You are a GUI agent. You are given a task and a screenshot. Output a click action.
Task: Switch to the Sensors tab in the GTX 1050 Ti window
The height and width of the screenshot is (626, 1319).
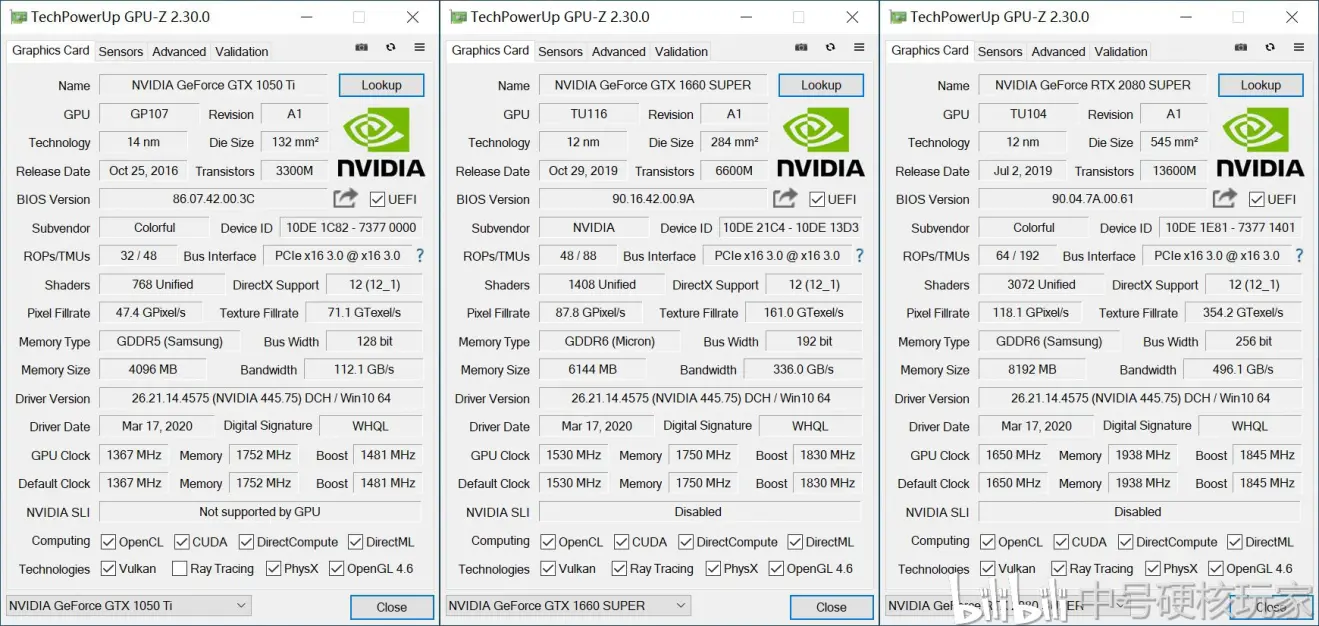[x=121, y=51]
